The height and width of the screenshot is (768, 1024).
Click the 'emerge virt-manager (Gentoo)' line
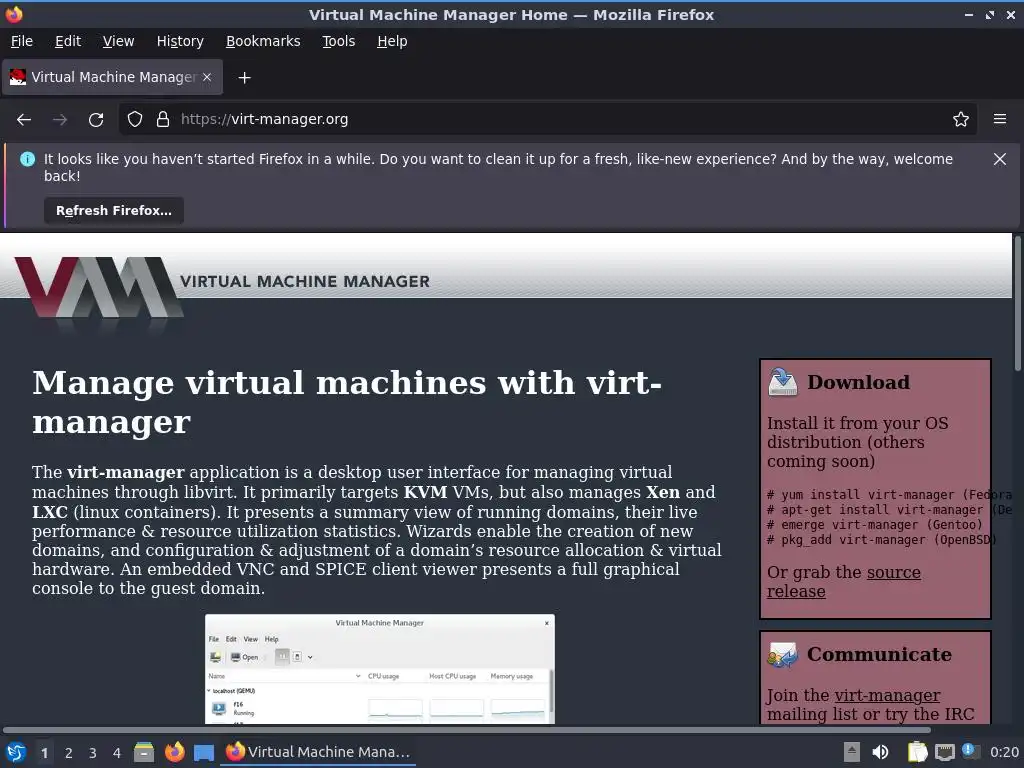(x=874, y=525)
